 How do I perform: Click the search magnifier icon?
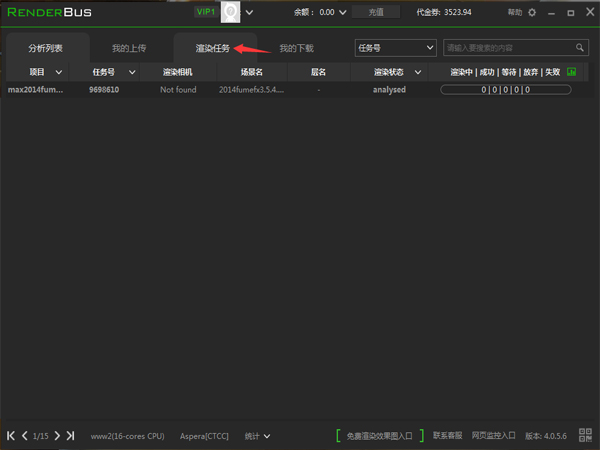(580, 48)
